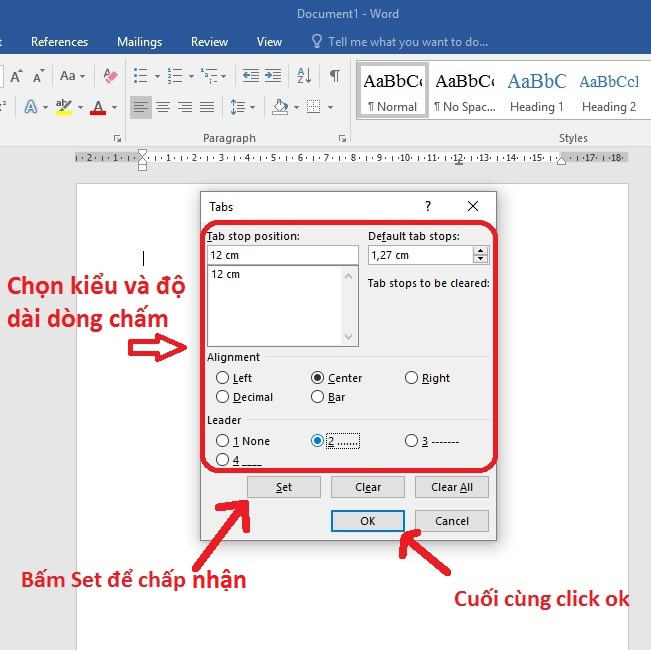Click the Increase Font Size icon
Image resolution: width=651 pixels, height=650 pixels.
click(16, 76)
